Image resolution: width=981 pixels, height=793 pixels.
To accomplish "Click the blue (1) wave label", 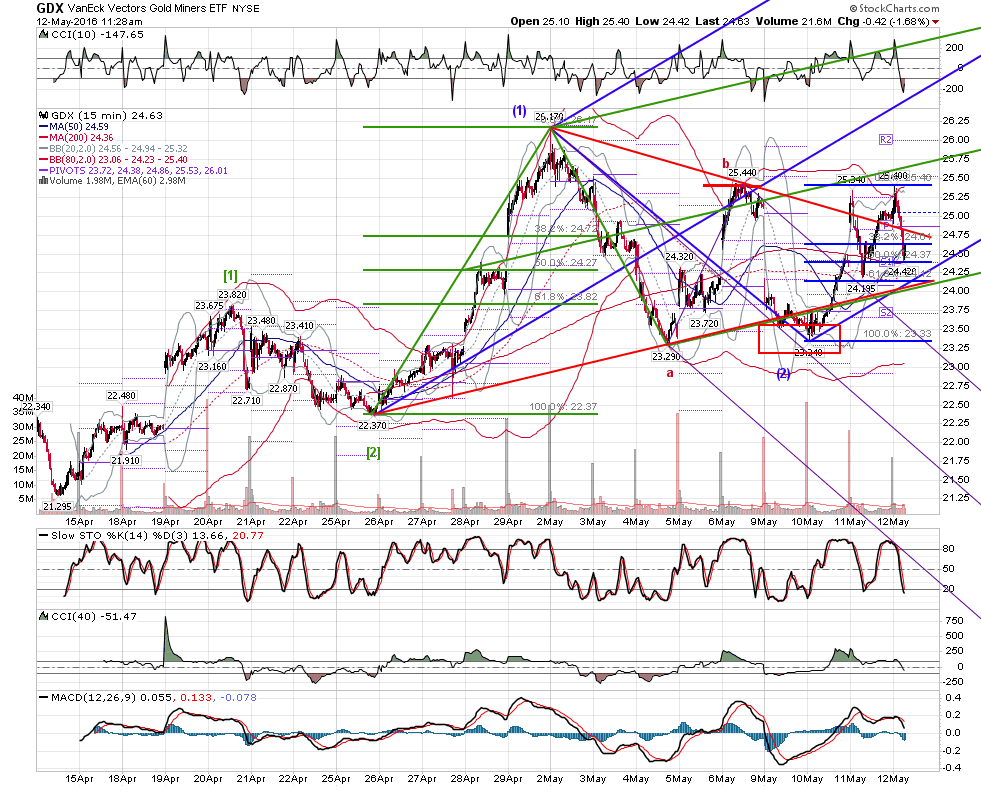I will (x=519, y=111).
